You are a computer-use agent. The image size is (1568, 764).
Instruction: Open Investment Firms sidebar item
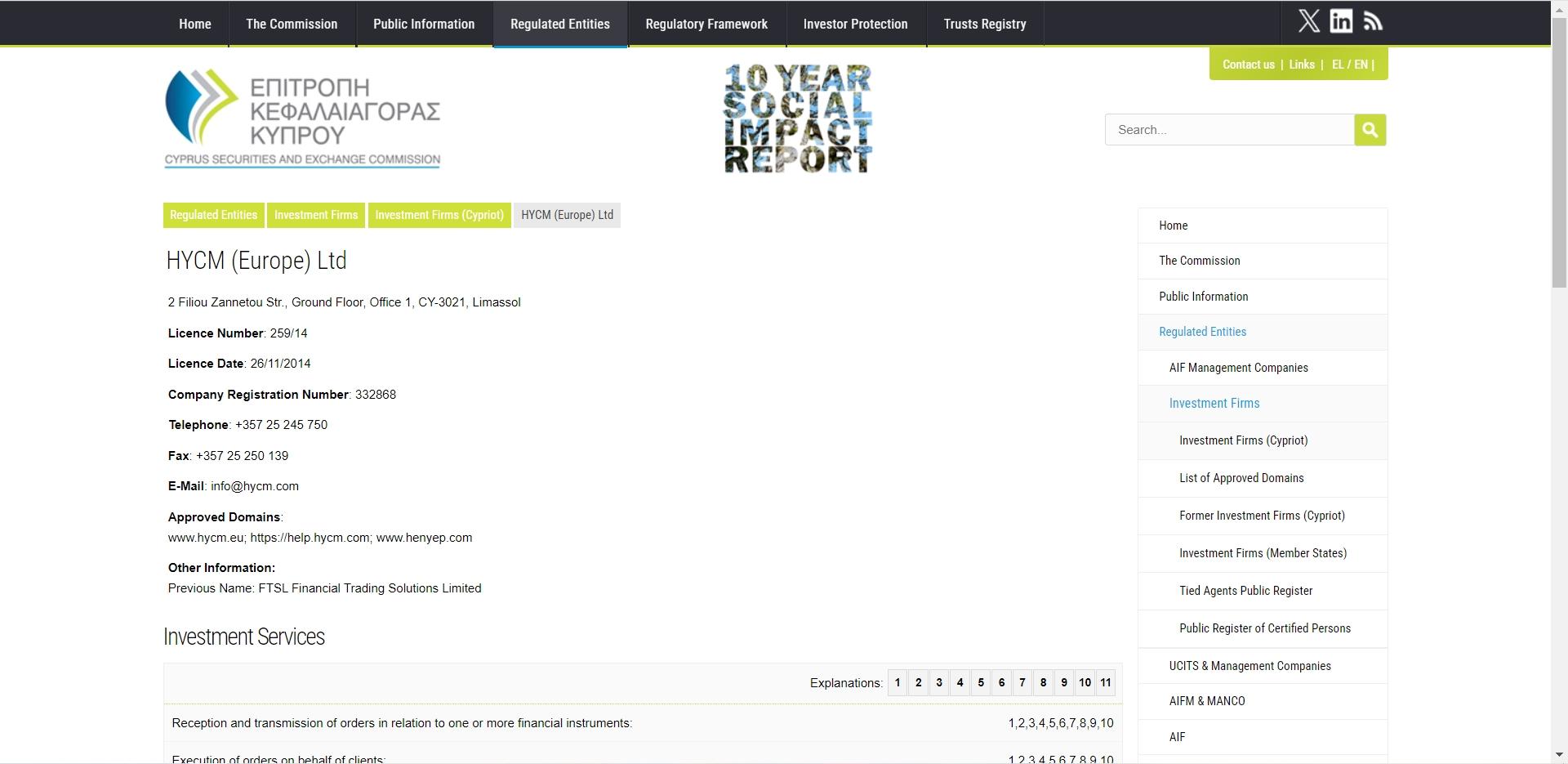[x=1263, y=404]
